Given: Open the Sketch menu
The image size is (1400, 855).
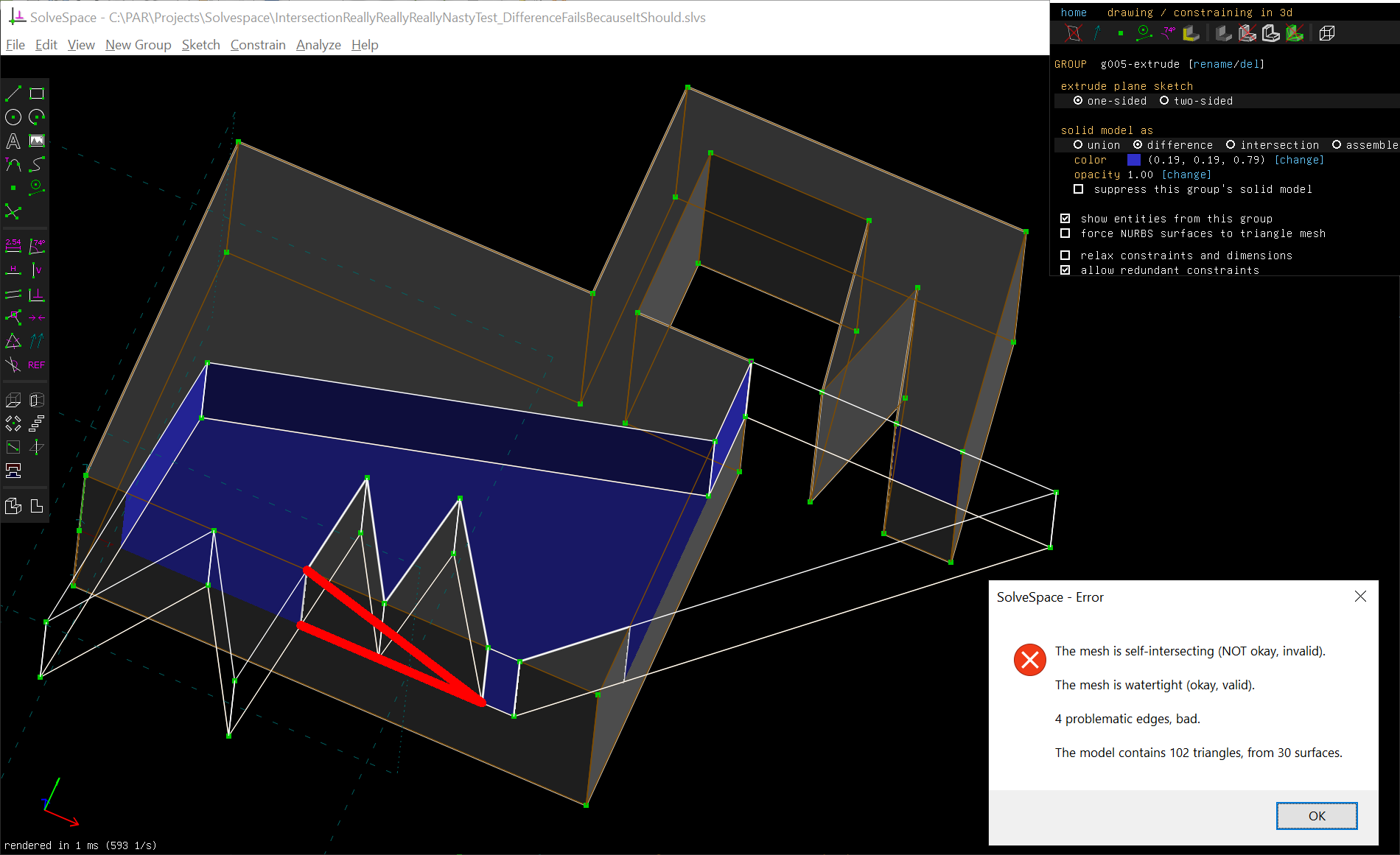Looking at the screenshot, I should pyautogui.click(x=201, y=45).
